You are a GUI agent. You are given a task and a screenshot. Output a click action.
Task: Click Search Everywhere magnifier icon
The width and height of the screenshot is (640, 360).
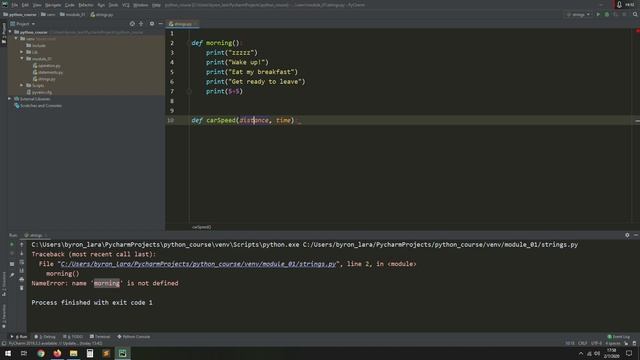(x=635, y=14)
